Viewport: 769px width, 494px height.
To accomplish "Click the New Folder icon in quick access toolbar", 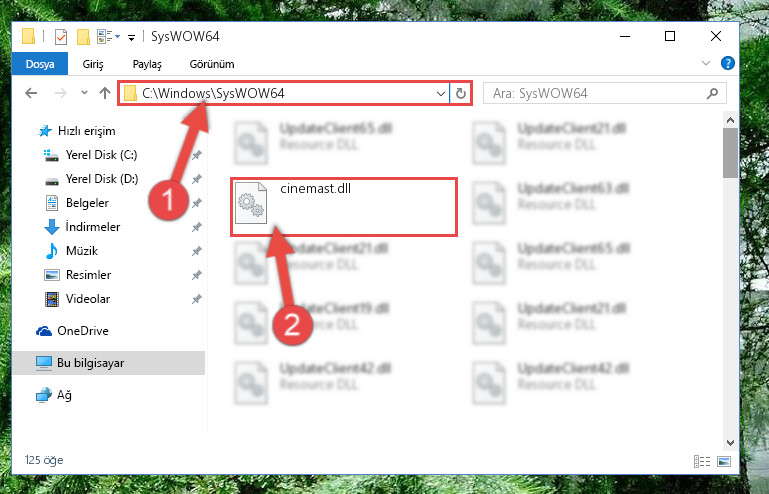I will 83,37.
